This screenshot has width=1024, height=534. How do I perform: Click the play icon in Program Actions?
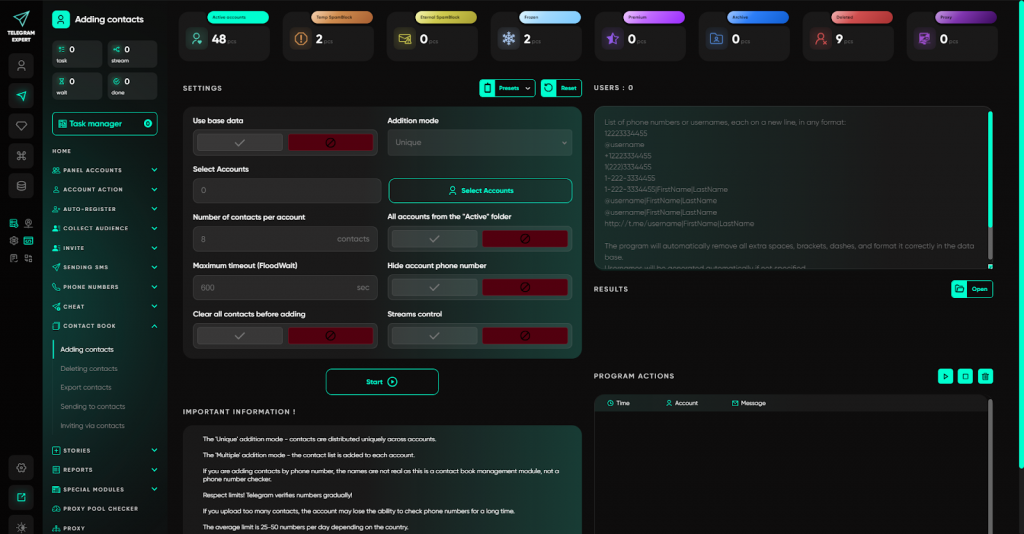click(945, 376)
